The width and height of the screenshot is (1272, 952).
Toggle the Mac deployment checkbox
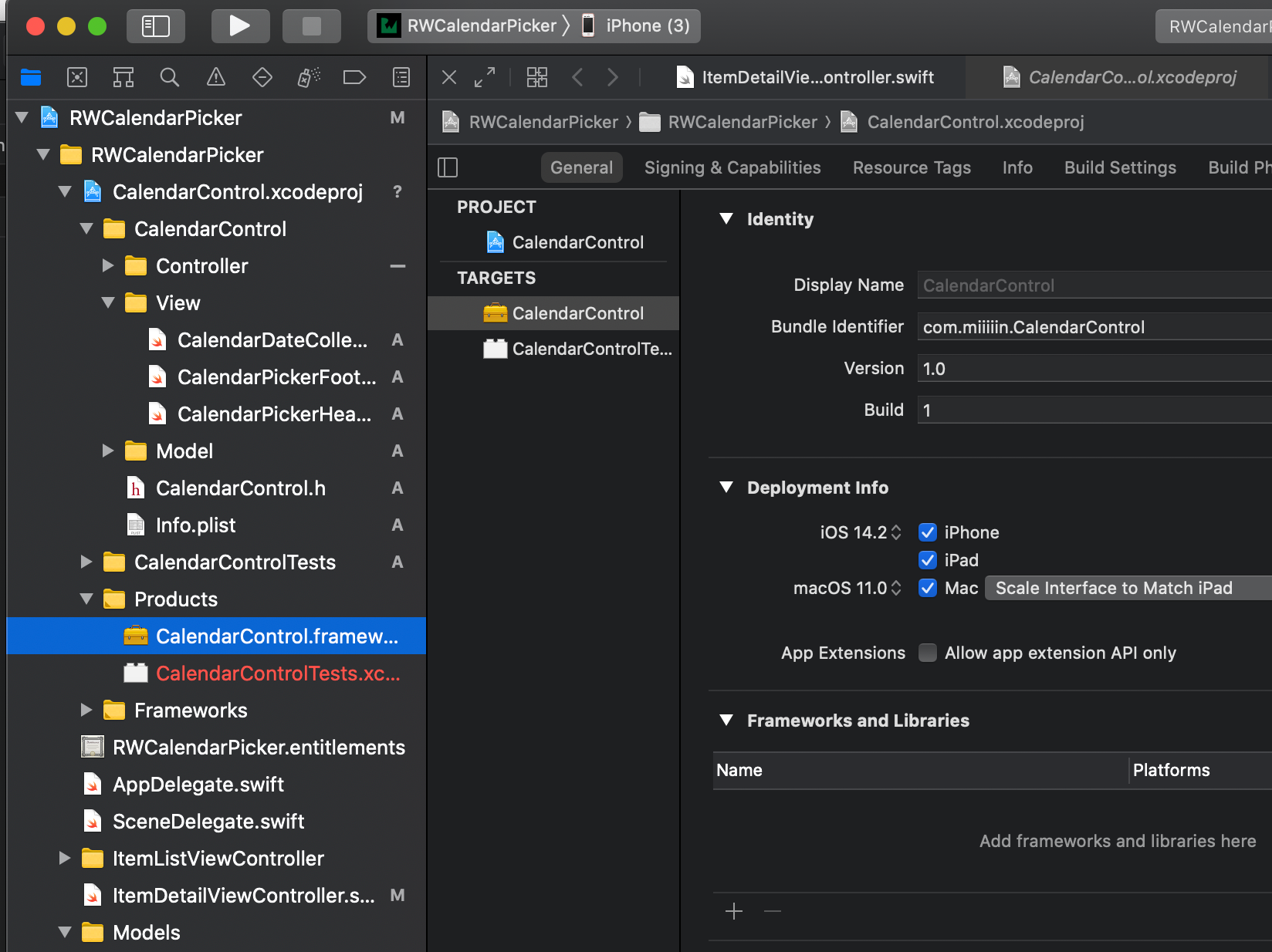[928, 588]
